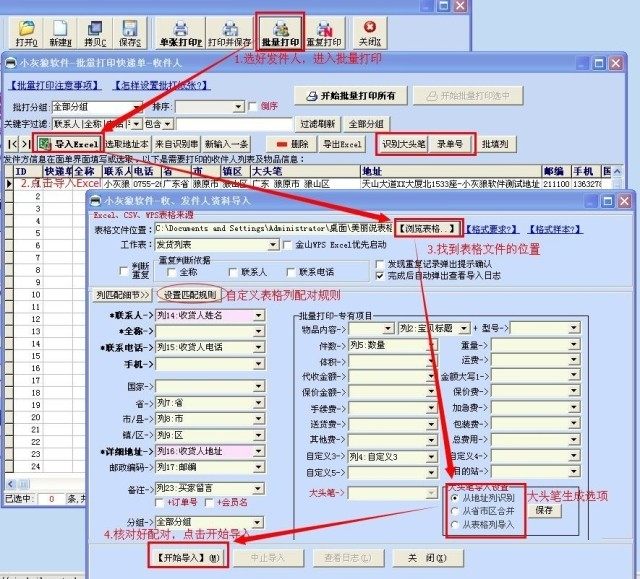This screenshot has width=640, height=579.
Task: Open the 工作表 发货列表 dropdown
Action: pos(273,245)
